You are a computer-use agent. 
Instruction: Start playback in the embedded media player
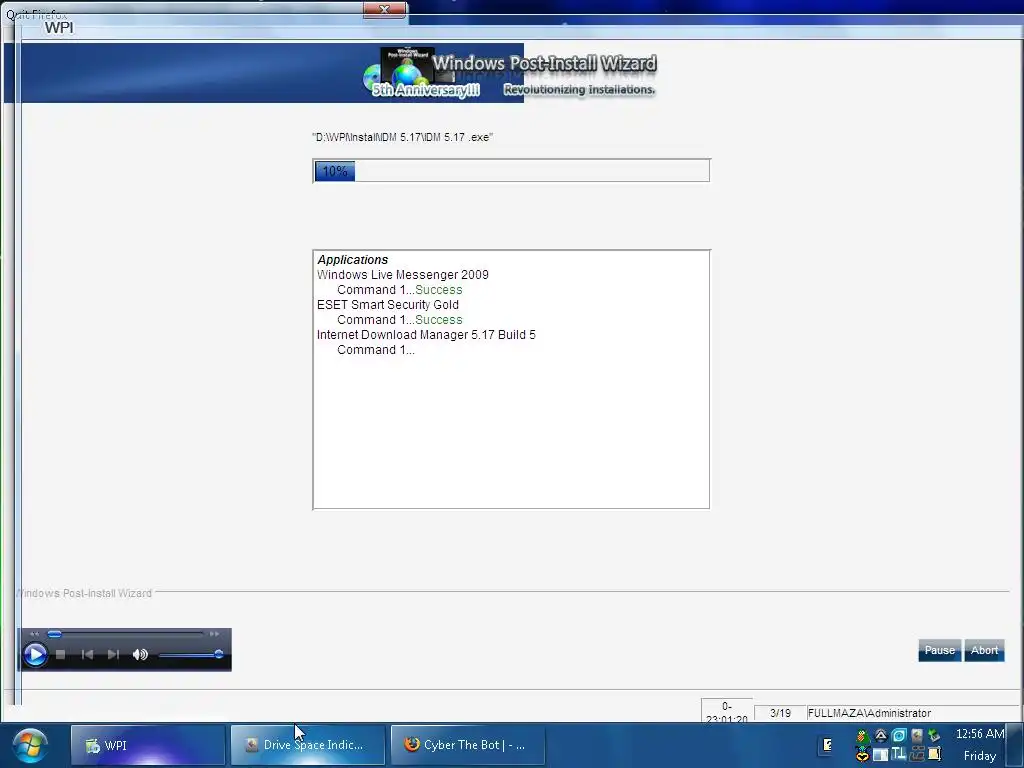[x=35, y=654]
